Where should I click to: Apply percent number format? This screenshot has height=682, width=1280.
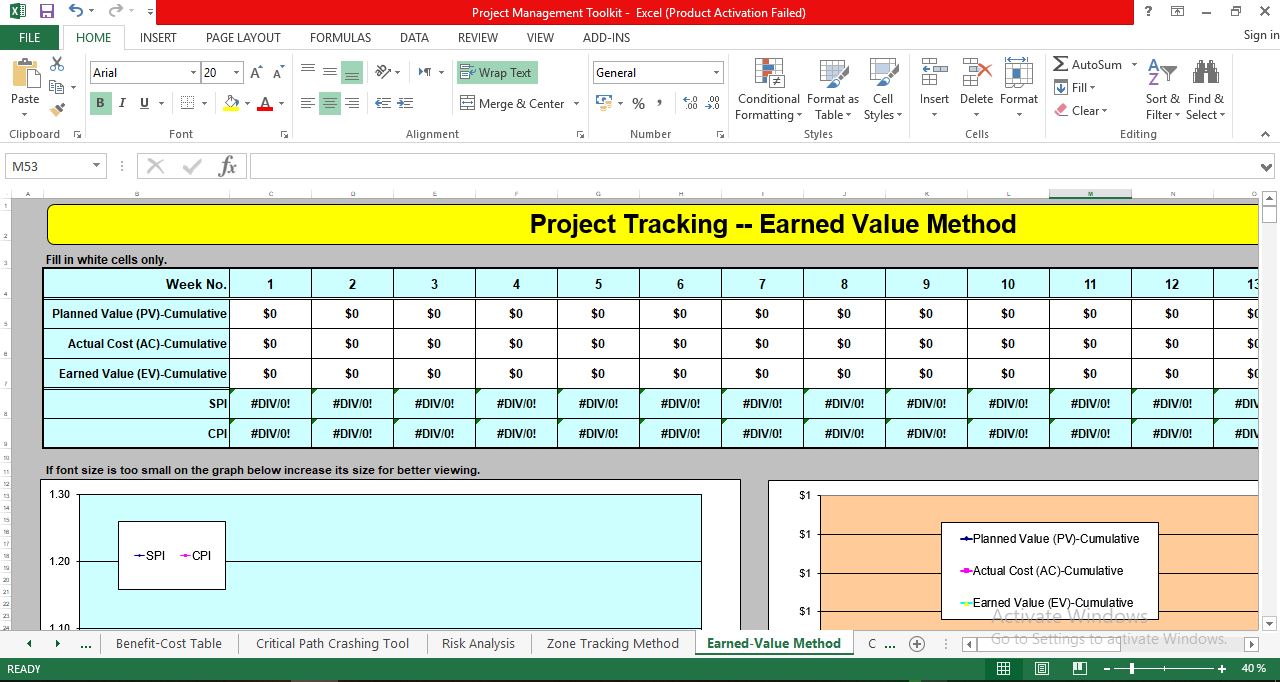(x=637, y=102)
